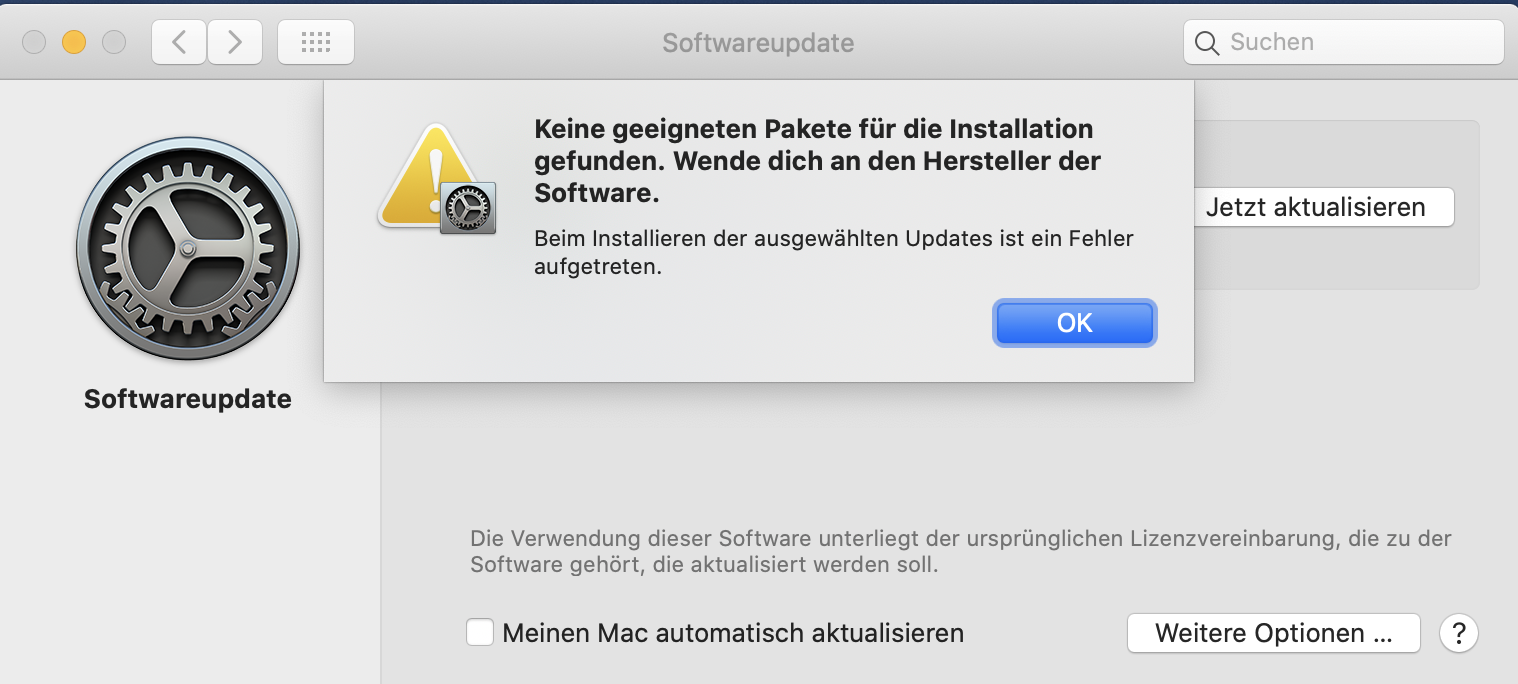Click the gray zoom button beside the yellow one
The height and width of the screenshot is (684, 1518).
click(x=114, y=42)
